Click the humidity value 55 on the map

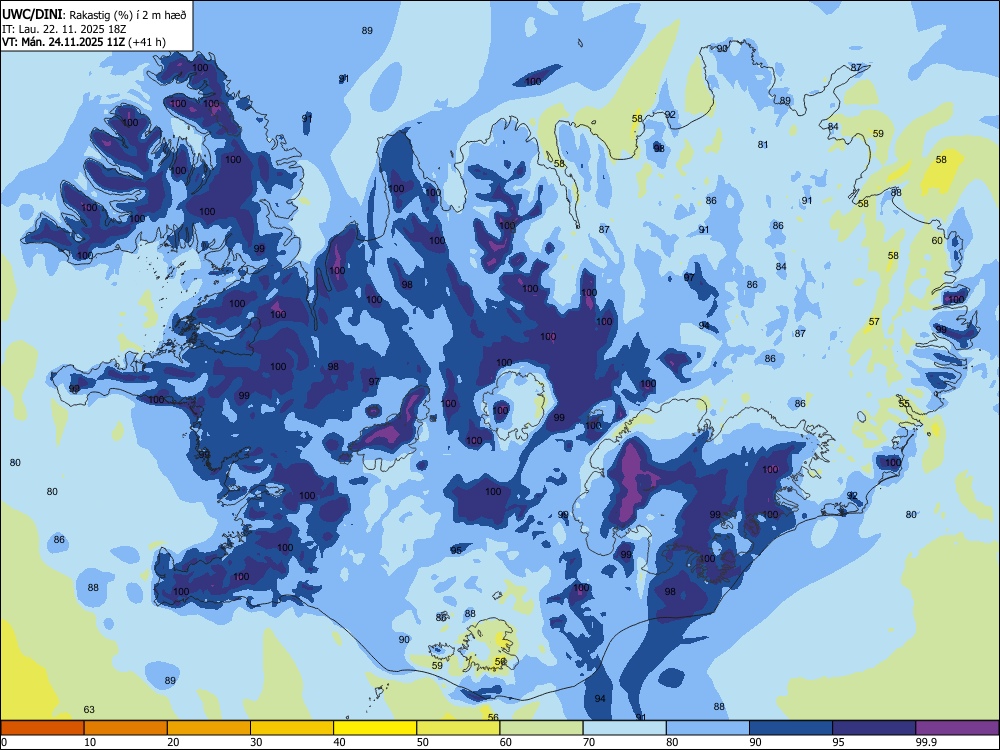pyautogui.click(x=904, y=404)
